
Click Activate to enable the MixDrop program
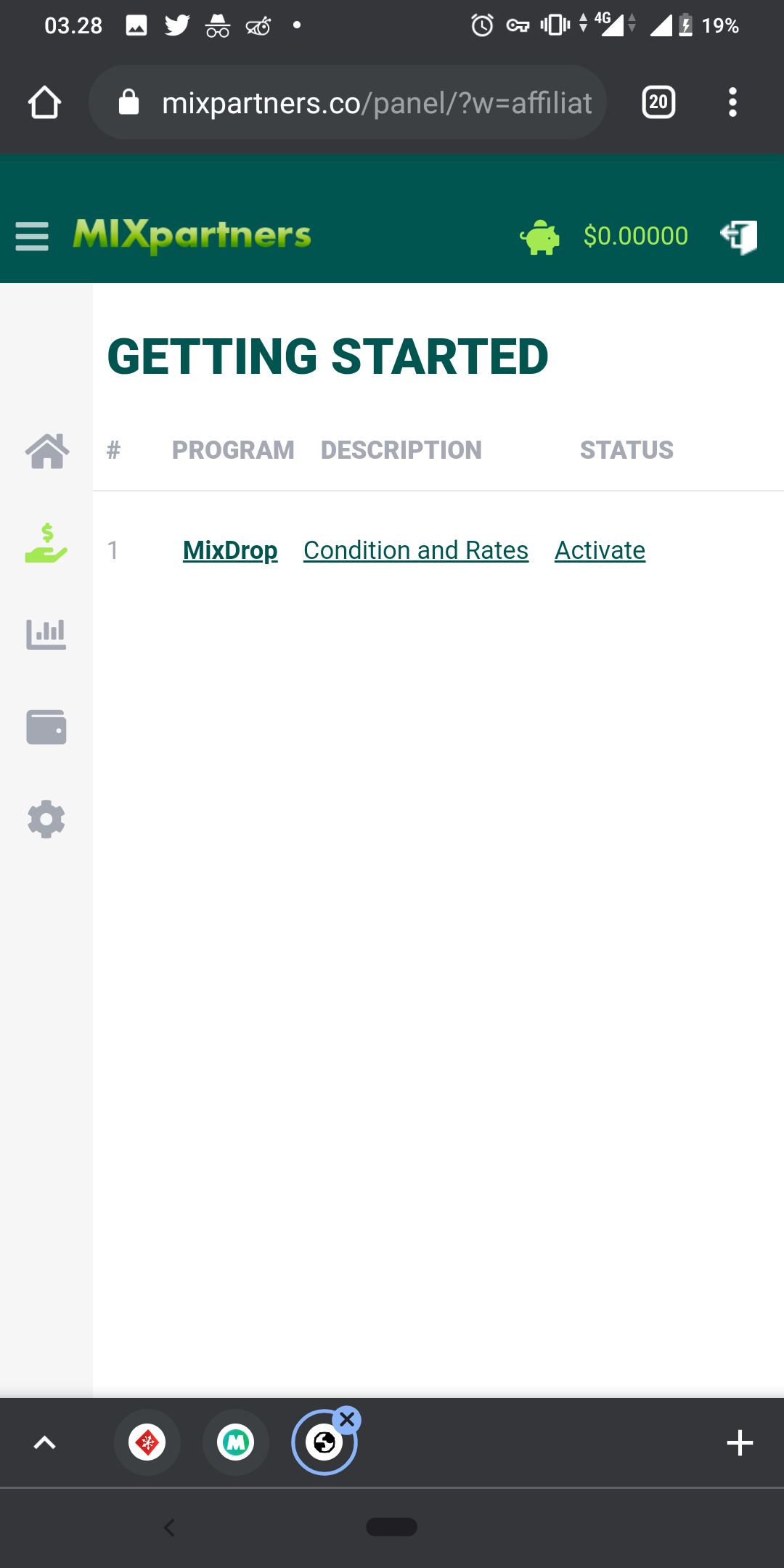[x=600, y=550]
